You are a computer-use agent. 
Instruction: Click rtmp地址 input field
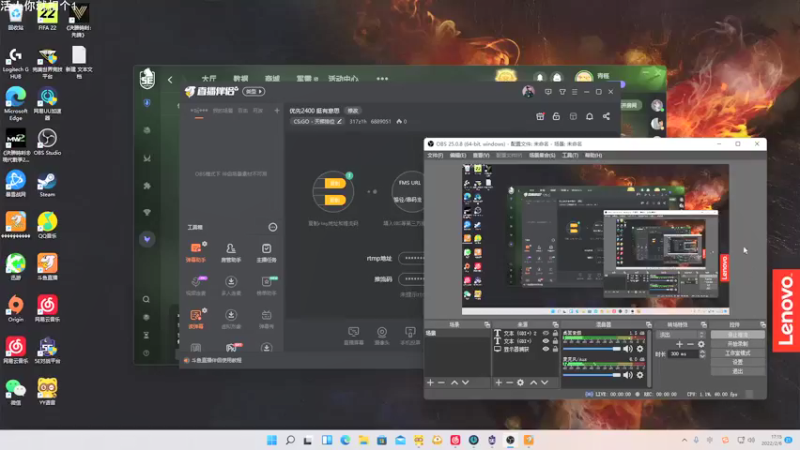tap(411, 258)
